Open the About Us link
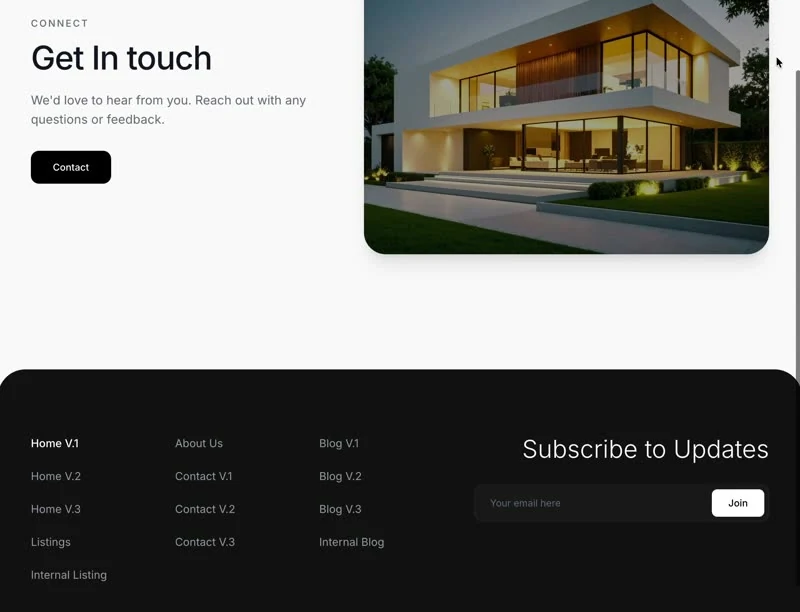This screenshot has width=800, height=612. (199, 444)
